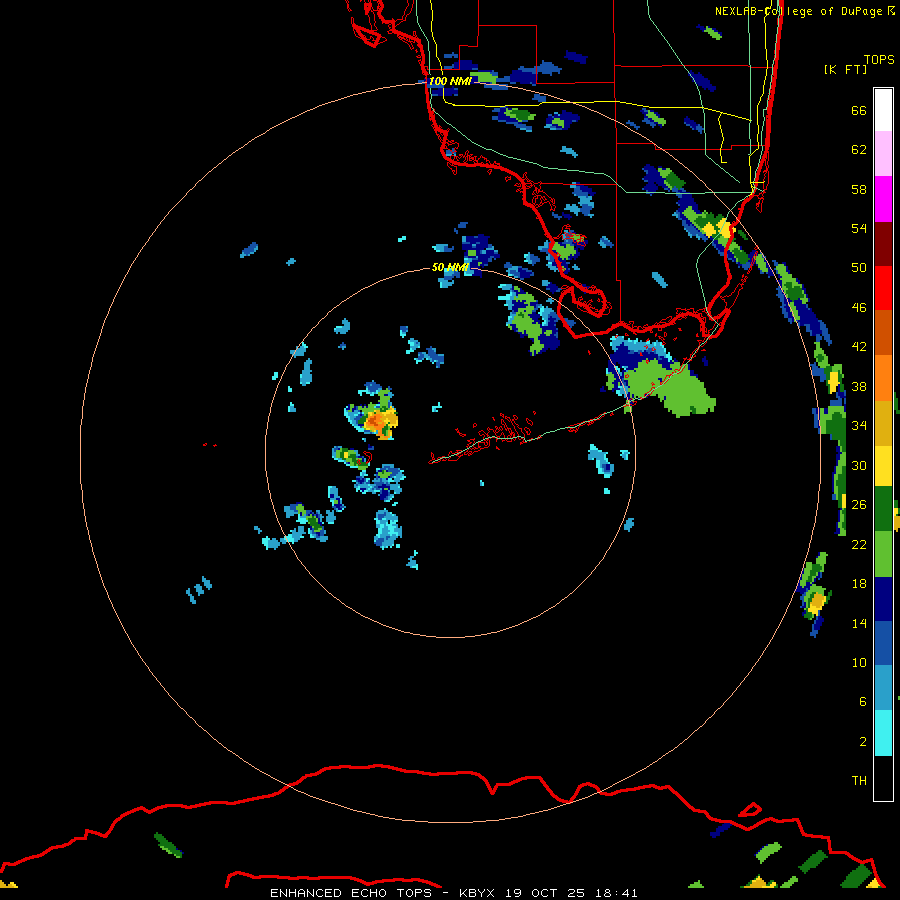Click the 'ENHANCED ECHO TOPS' product title

[x=351, y=893]
